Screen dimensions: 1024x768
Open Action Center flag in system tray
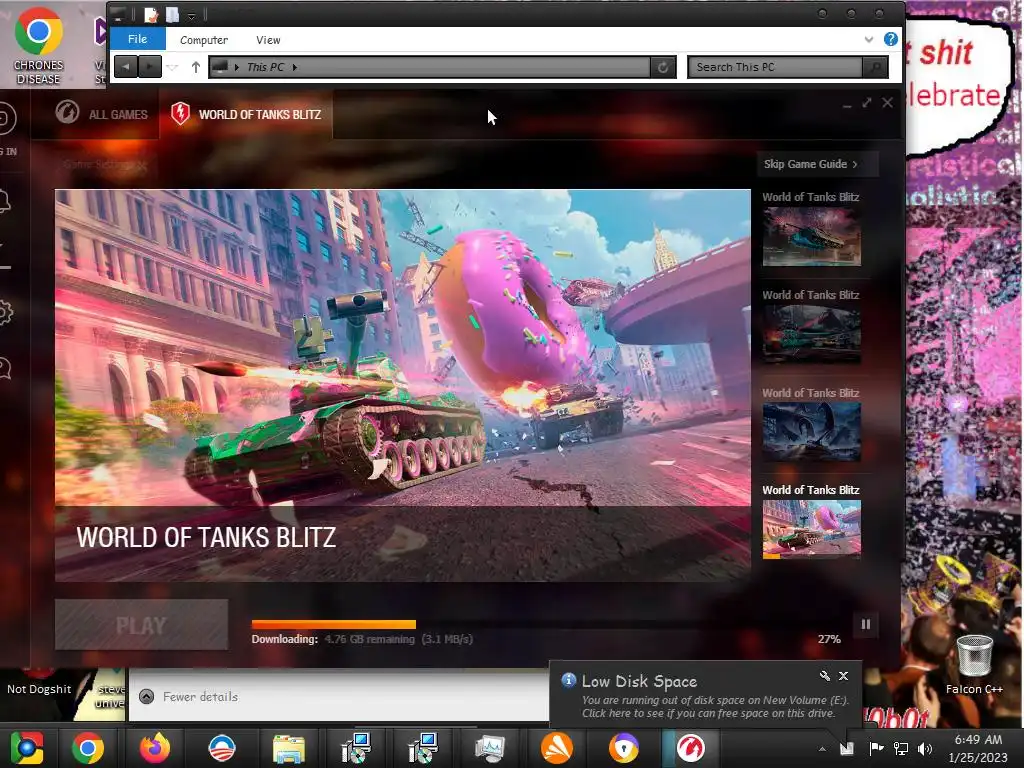[876, 748]
